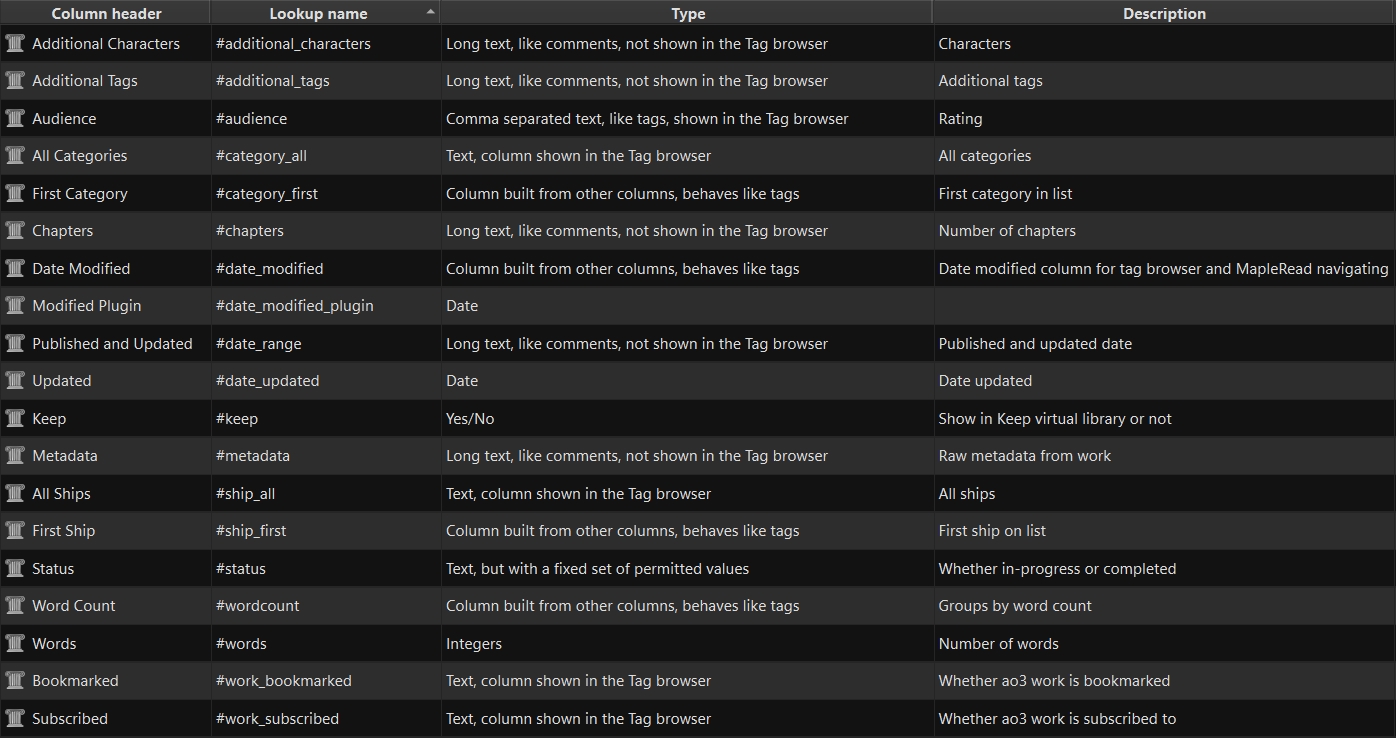Select the 'Raw metadata from work' description
This screenshot has height=738, width=1396.
[1025, 456]
